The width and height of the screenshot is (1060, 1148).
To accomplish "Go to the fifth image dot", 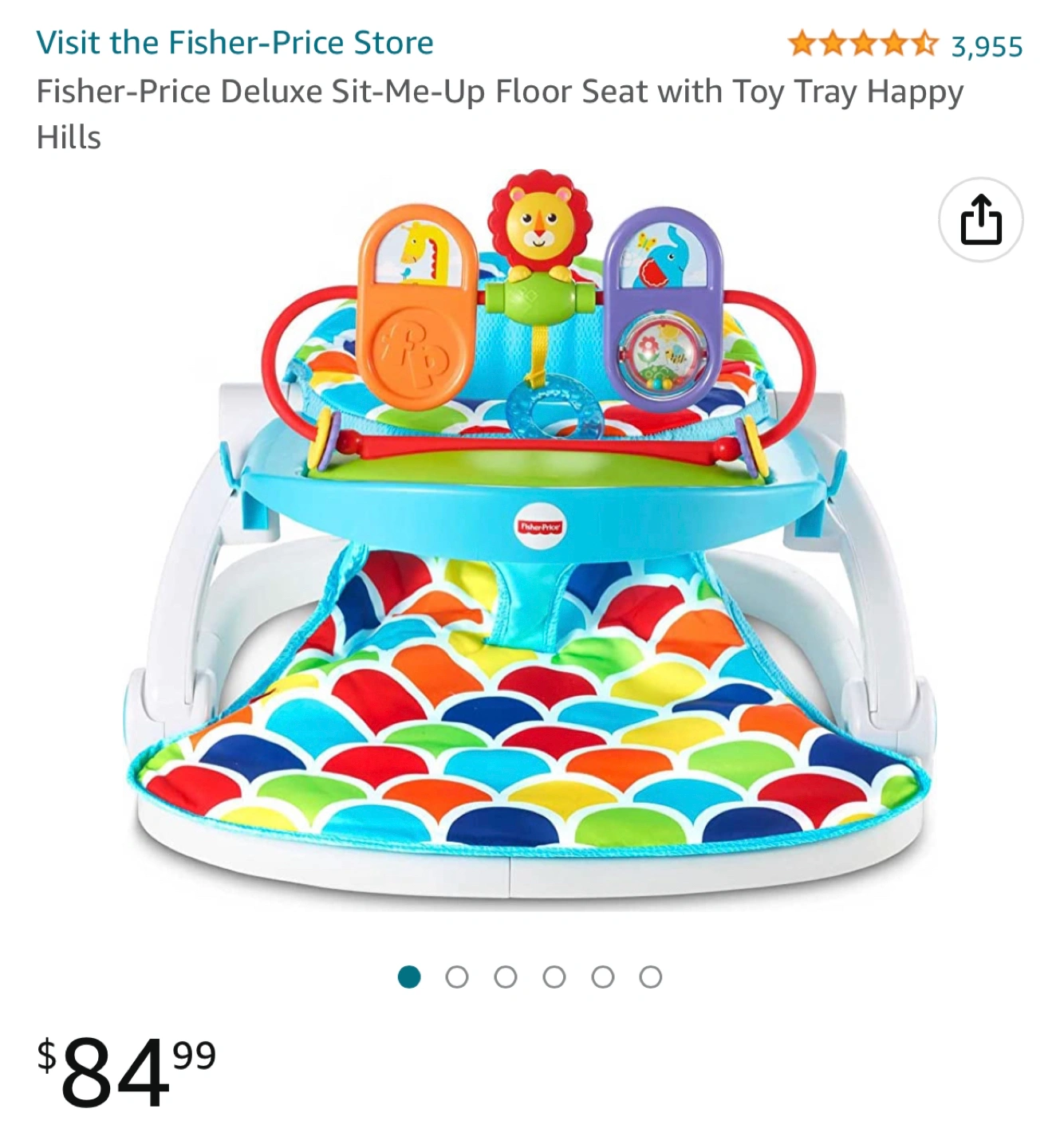I will [x=603, y=977].
